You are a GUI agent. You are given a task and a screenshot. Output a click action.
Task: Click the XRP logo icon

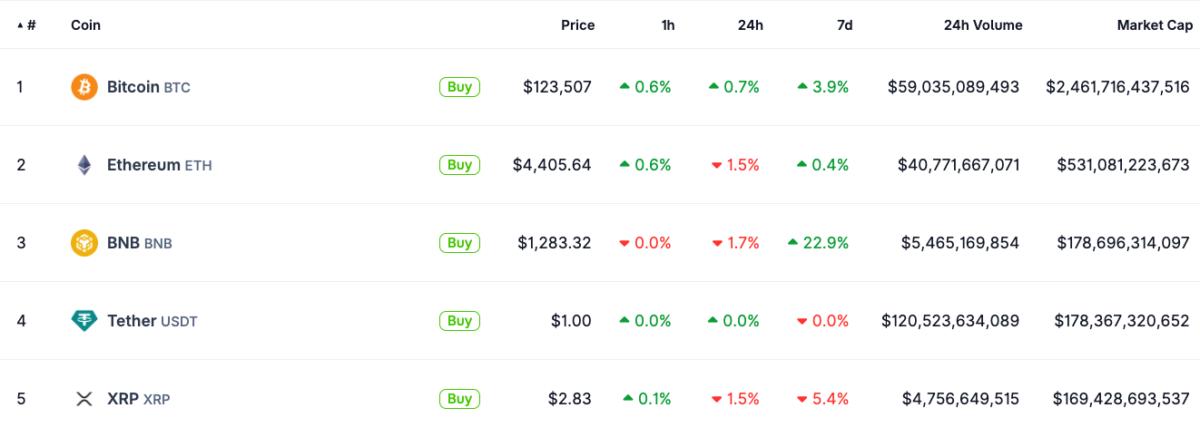[x=84, y=399]
